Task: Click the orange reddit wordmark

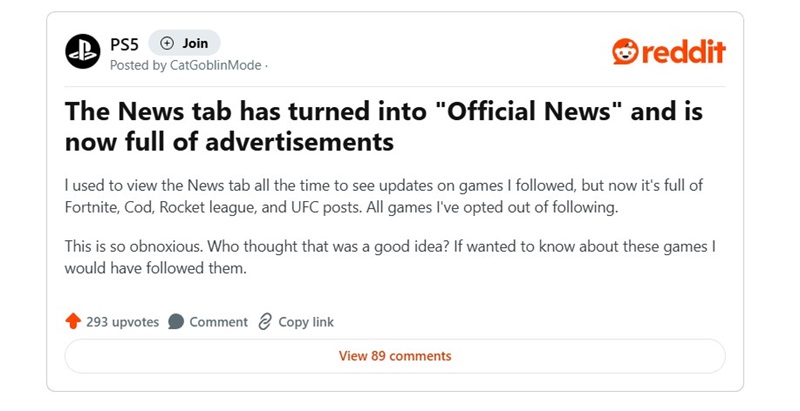Action: 684,52
